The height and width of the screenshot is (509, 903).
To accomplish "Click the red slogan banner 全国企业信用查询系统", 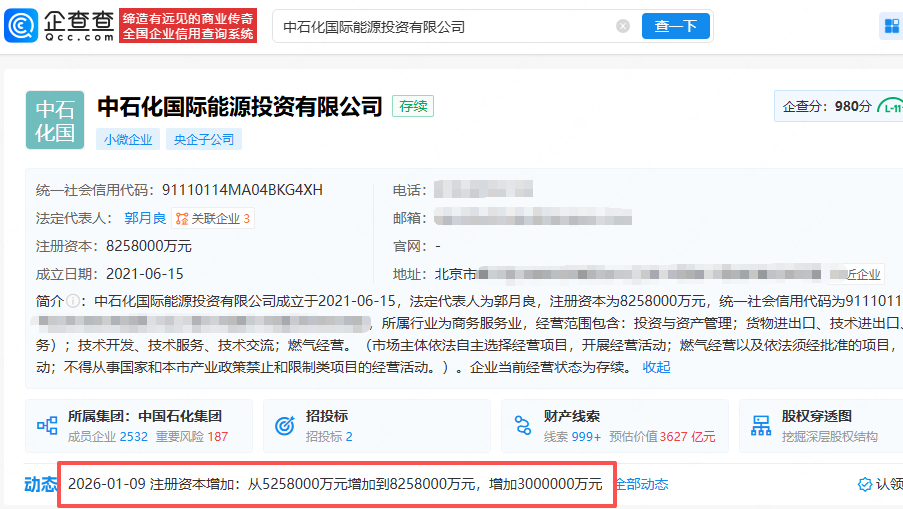I will (x=188, y=34).
